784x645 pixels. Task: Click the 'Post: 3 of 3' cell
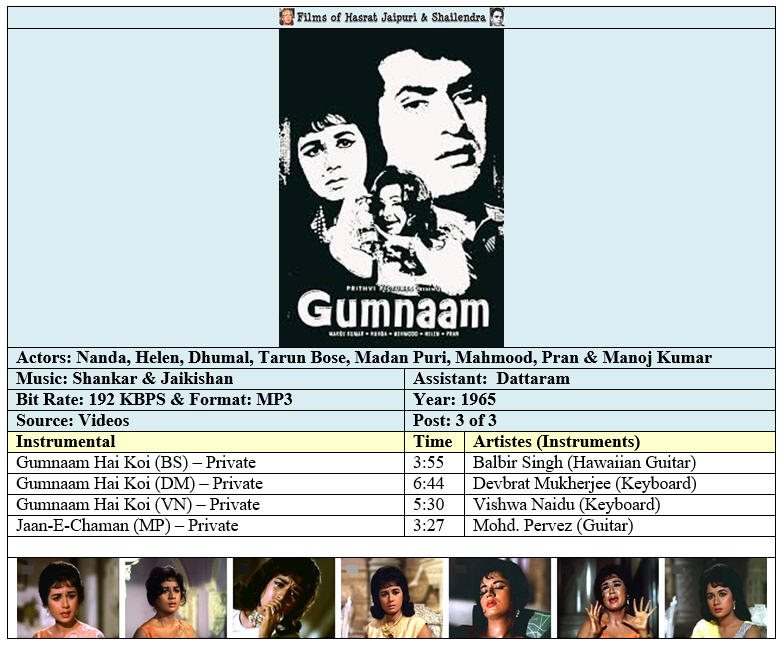tap(590, 421)
